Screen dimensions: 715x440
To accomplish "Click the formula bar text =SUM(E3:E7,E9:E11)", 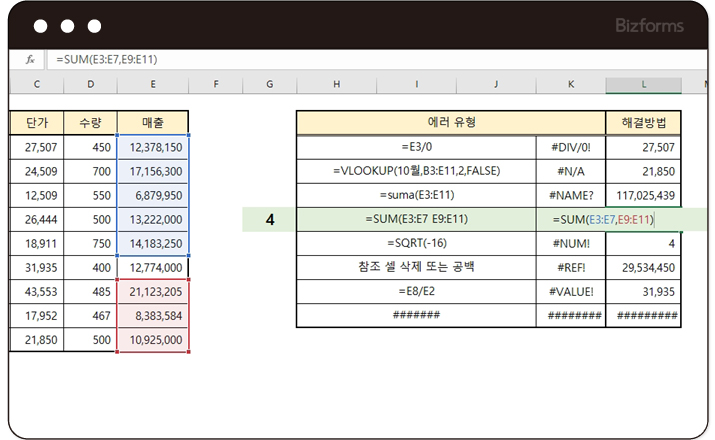I will [107, 60].
